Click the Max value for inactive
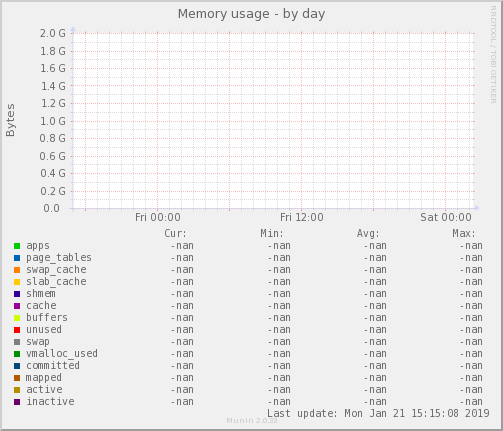Screen dimensions: 503x431 pyautogui.click(x=471, y=402)
